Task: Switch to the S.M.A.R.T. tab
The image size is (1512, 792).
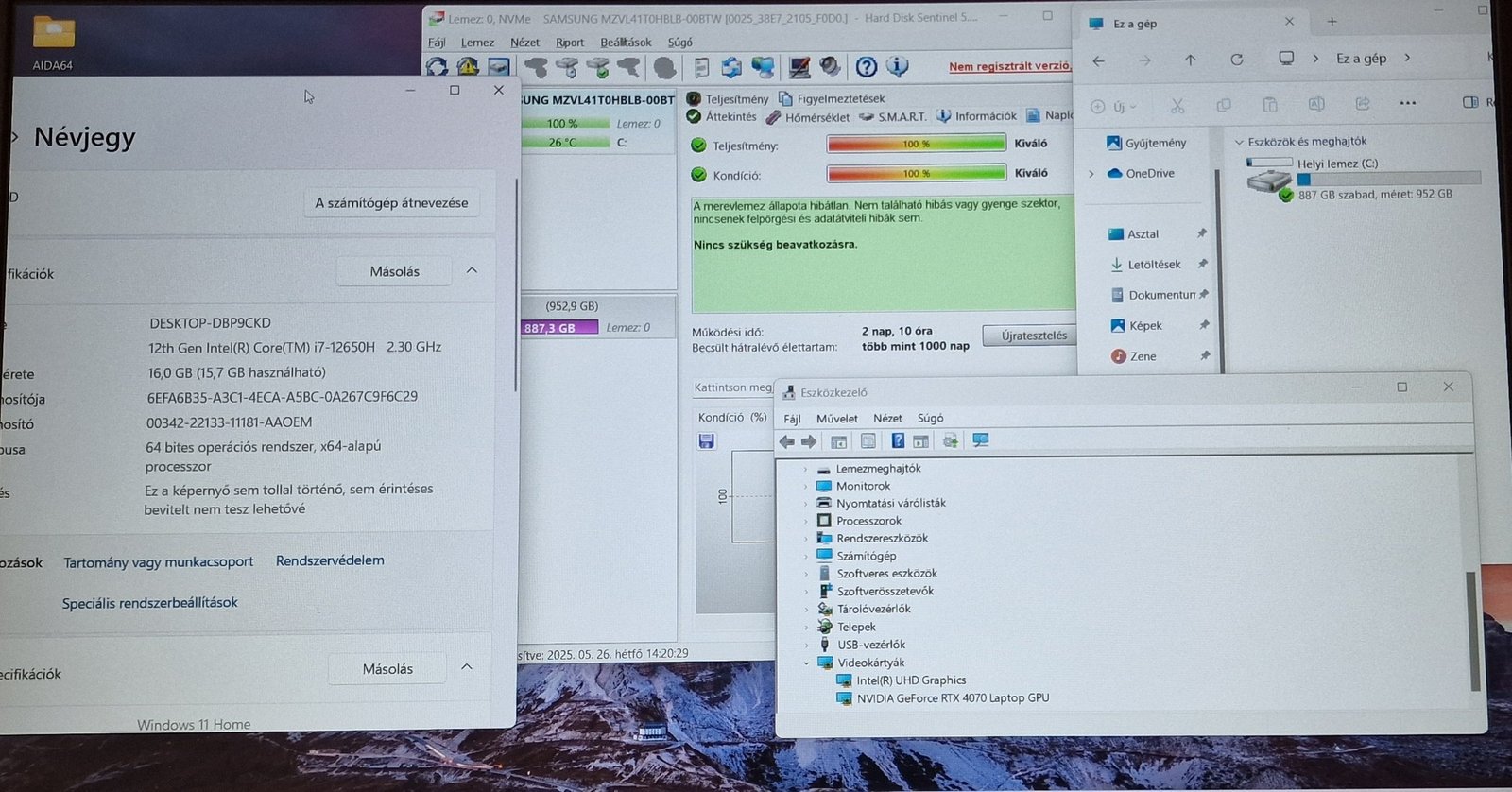Action: pos(892,117)
